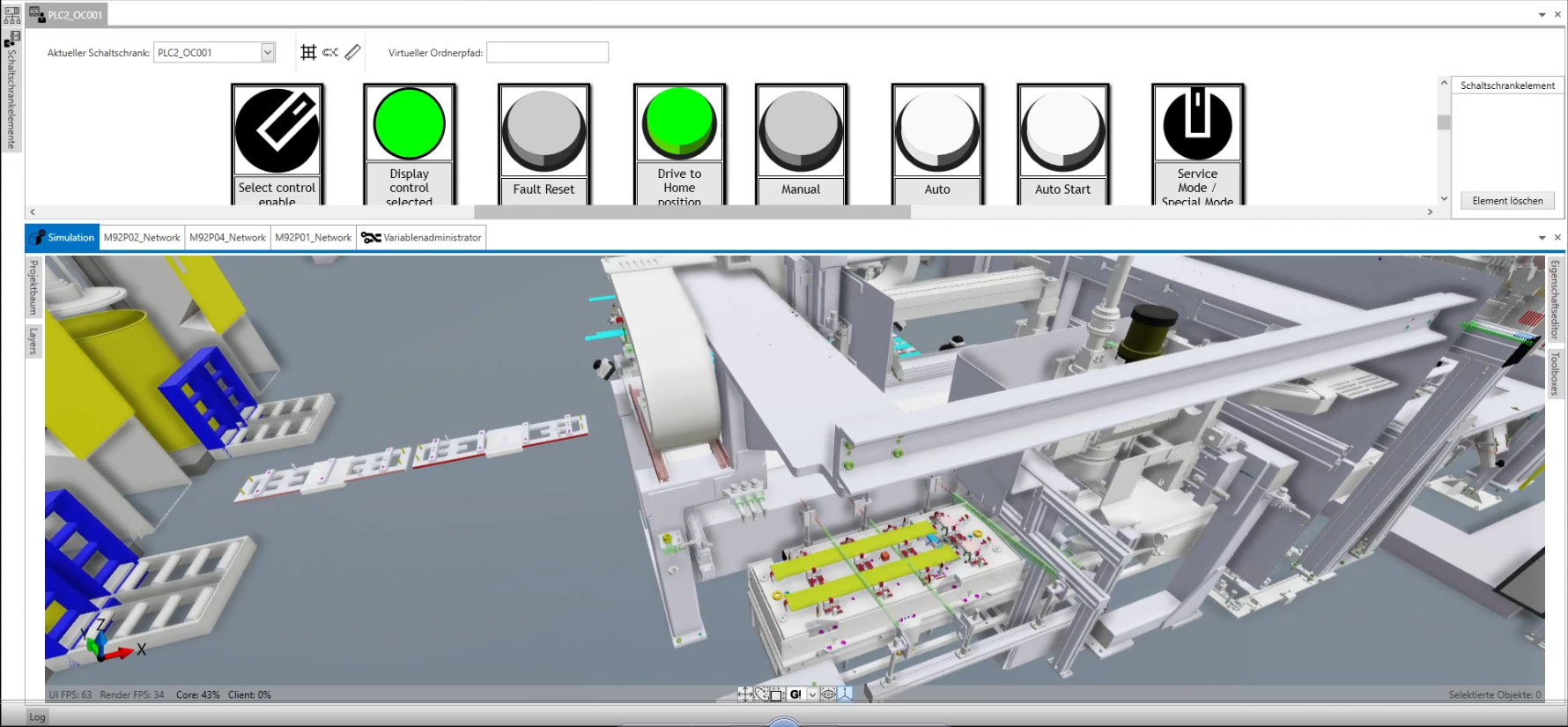Click the network hierarchy icon at top-left
The height and width of the screenshot is (727, 1568).
coord(12,14)
